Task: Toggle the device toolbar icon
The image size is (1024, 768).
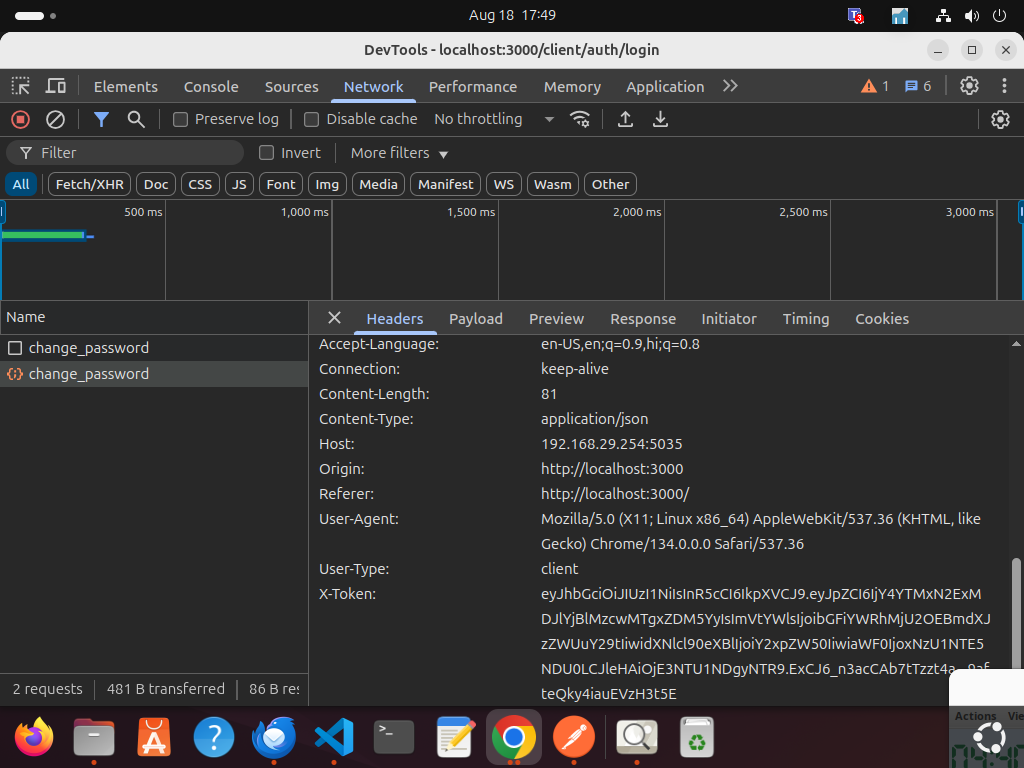Action: pos(56,86)
